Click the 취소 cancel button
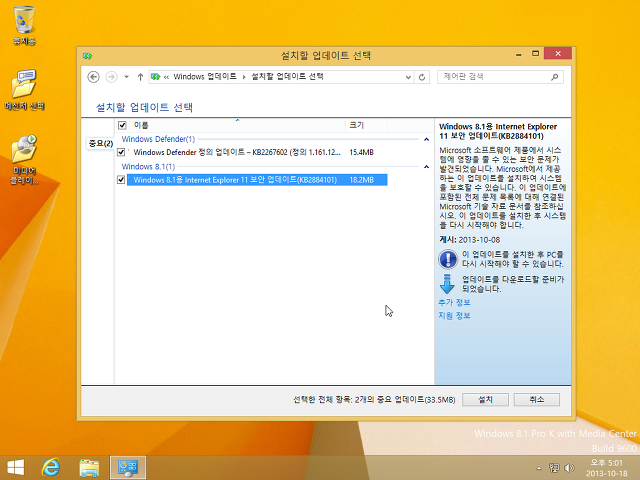The width and height of the screenshot is (640, 480). point(536,400)
